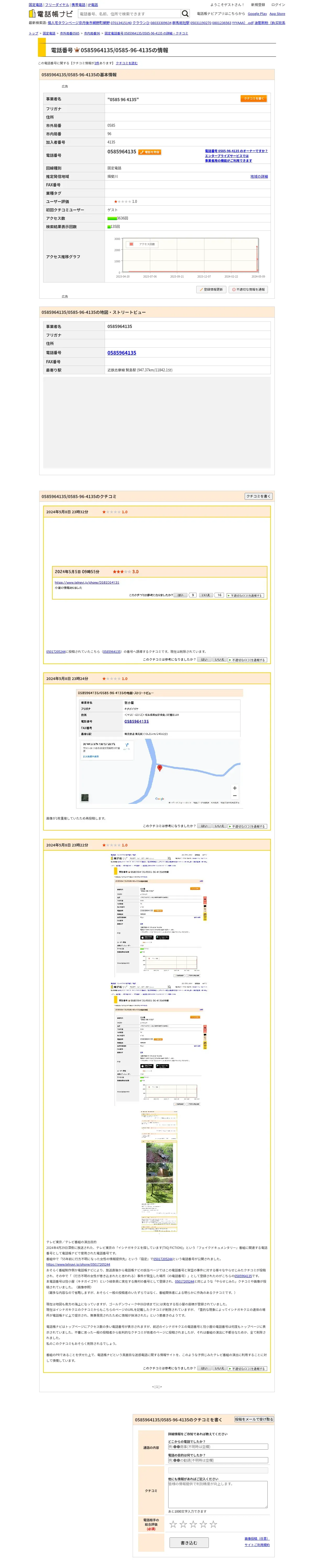Image resolution: width=314 pixels, height=1568 pixels.
Task: Open the サイトご利用規約 link
Action: point(257,1545)
